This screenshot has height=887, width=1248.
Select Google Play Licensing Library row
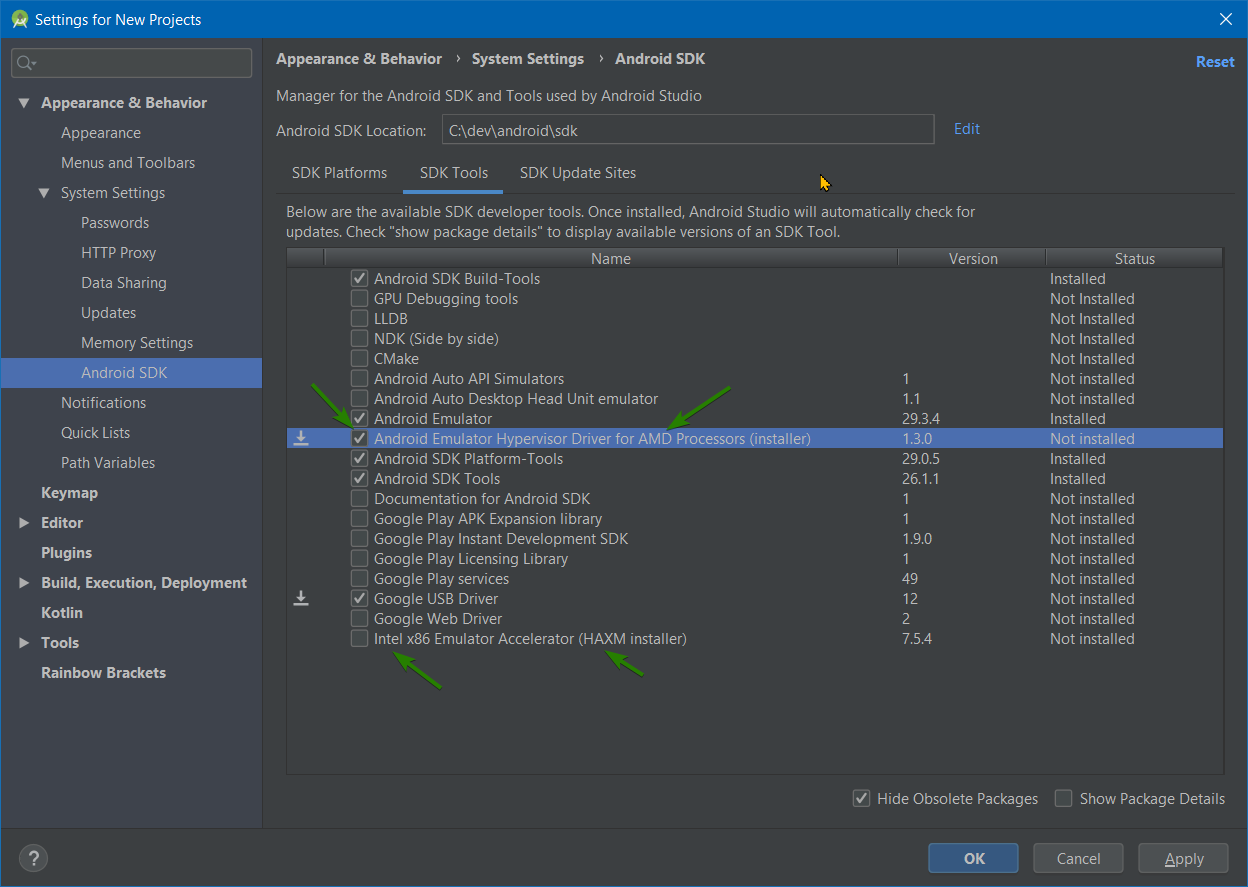(755, 559)
